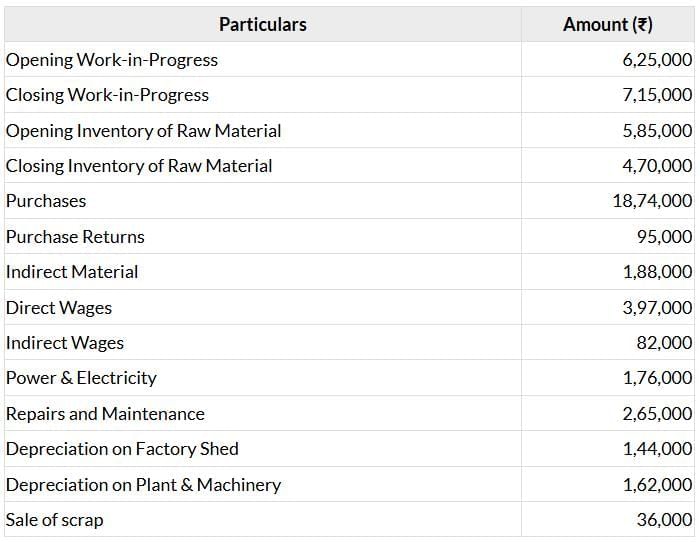Click Depreciation on Factory Shed label
The height and width of the screenshot is (542, 700).
(x=122, y=449)
